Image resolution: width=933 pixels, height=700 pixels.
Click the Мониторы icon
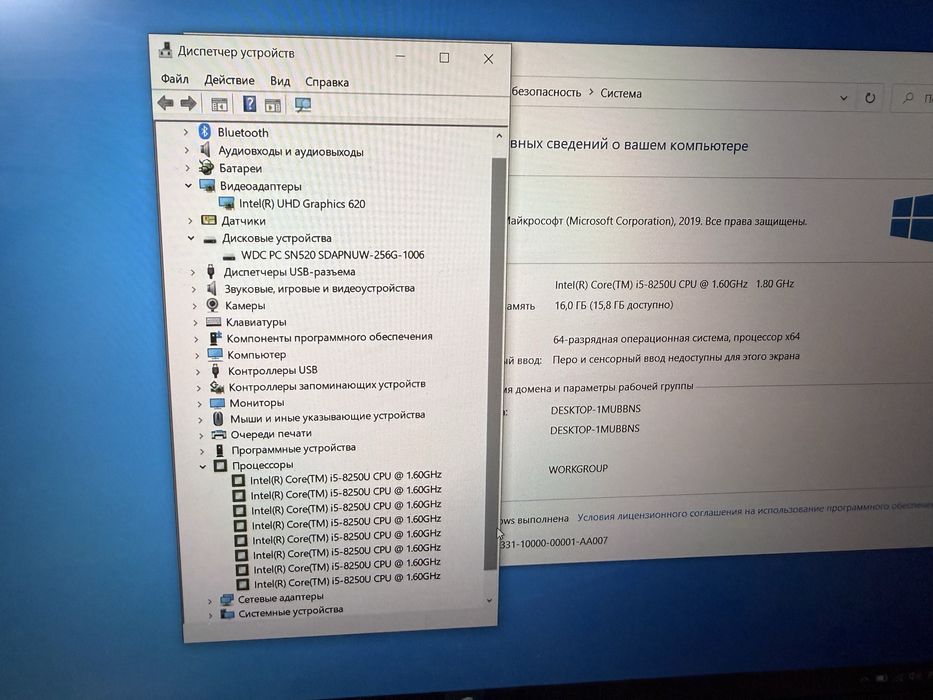click(x=217, y=403)
